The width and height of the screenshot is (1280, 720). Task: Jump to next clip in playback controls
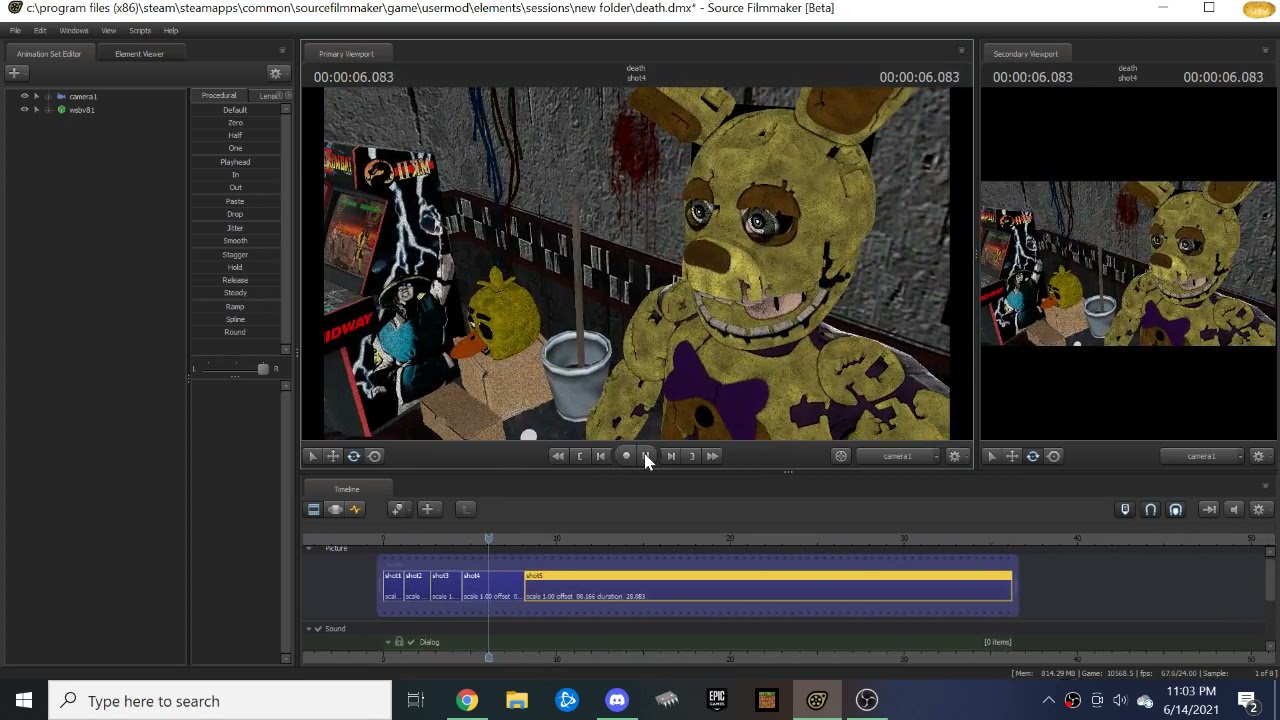pyautogui.click(x=671, y=456)
